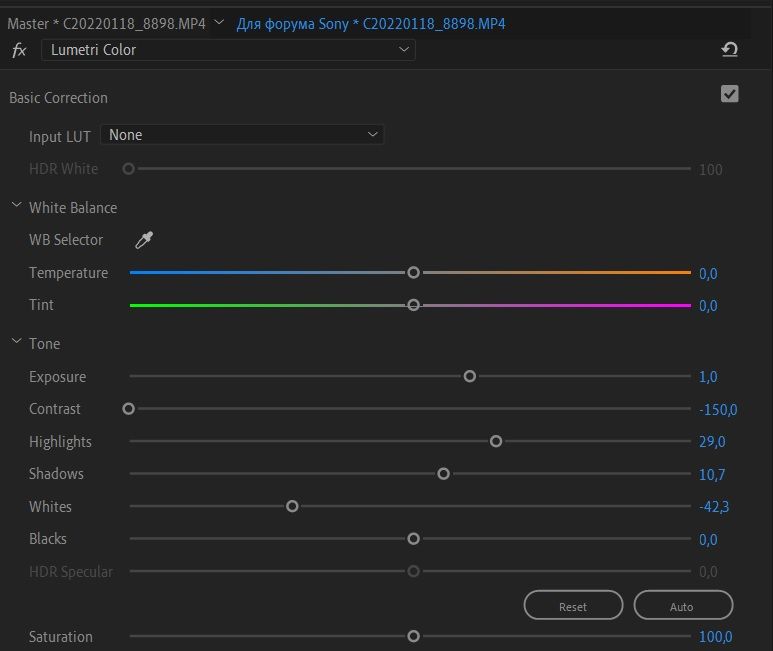Click the fx badge beside Lumetri Color
The image size is (773, 651).
pyautogui.click(x=19, y=50)
